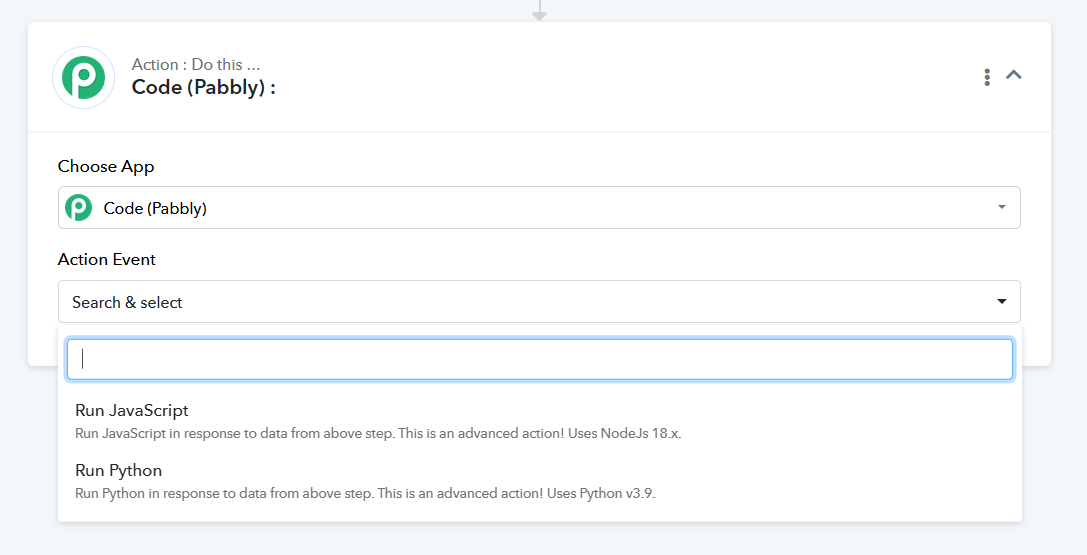This screenshot has width=1087, height=555.
Task: Click empty header area of the action card
Action: pos(624,77)
